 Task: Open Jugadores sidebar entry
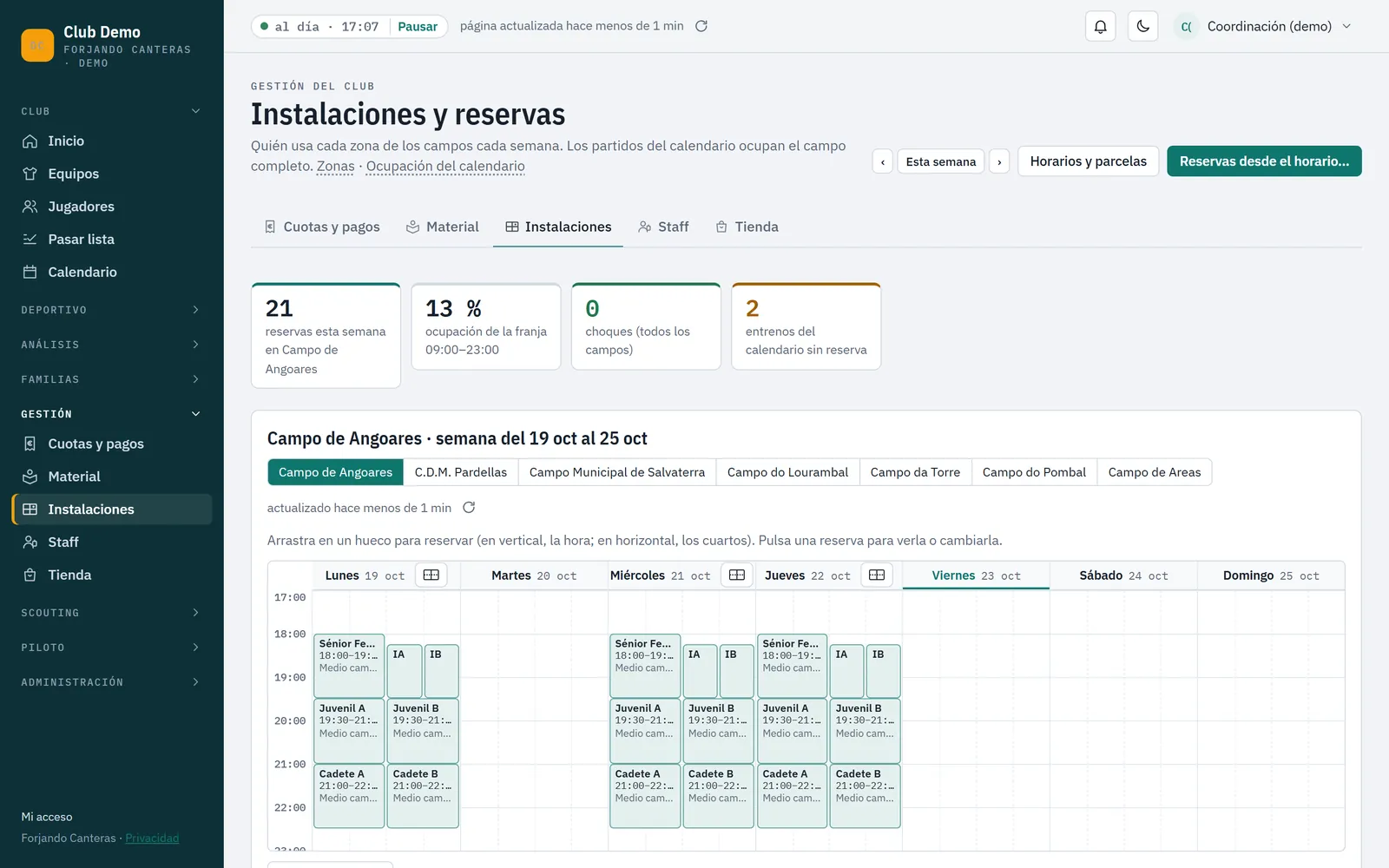(112, 207)
